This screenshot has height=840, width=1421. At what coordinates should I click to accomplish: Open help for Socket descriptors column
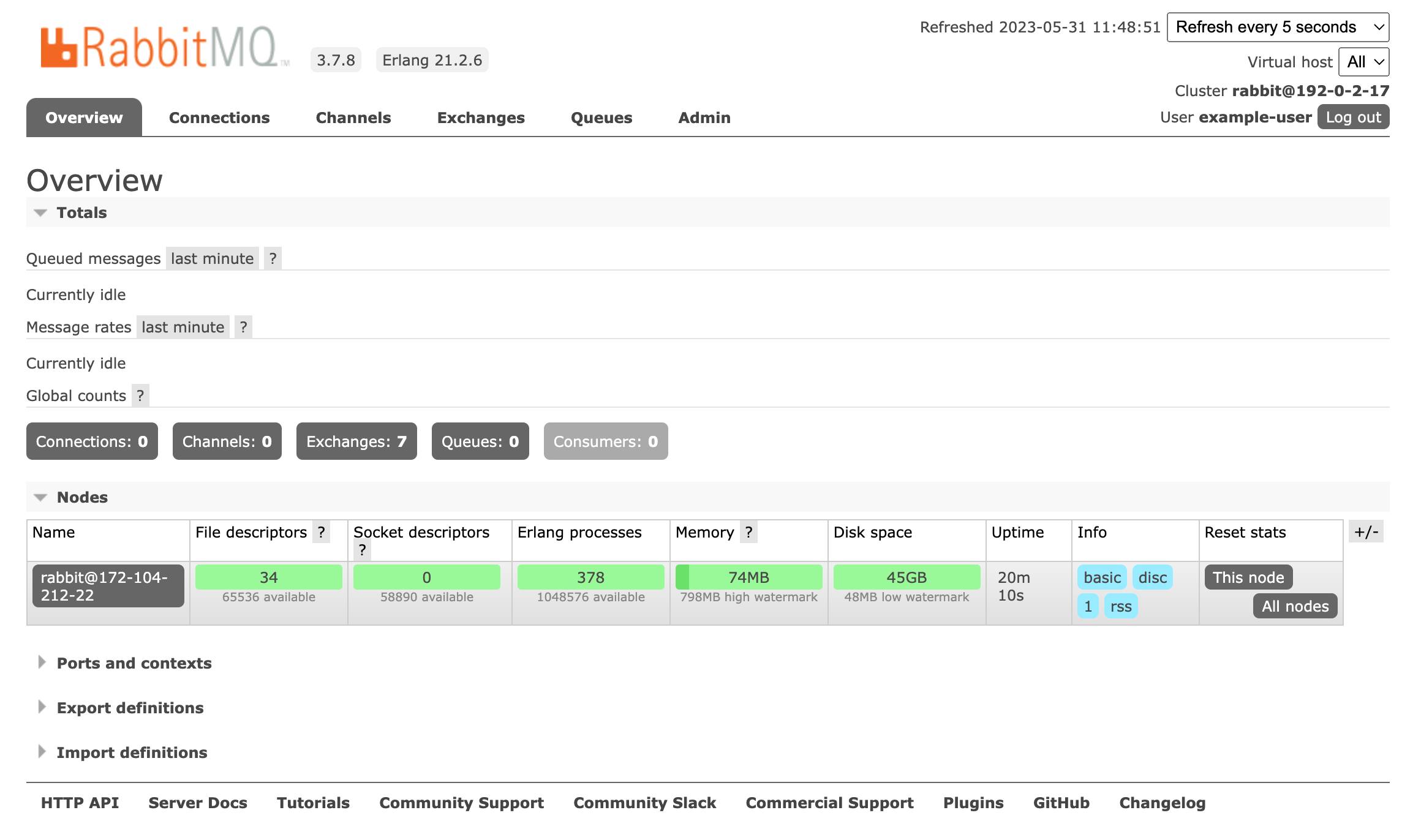(x=362, y=550)
